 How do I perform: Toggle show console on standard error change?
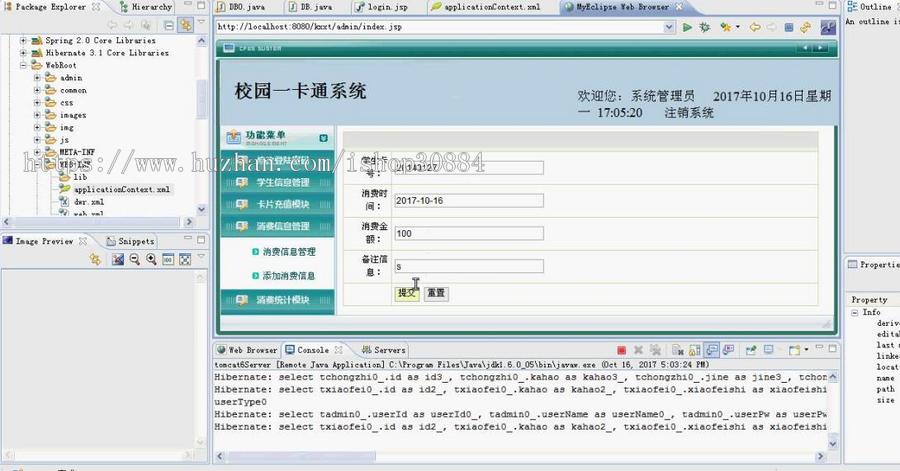[x=728, y=349]
